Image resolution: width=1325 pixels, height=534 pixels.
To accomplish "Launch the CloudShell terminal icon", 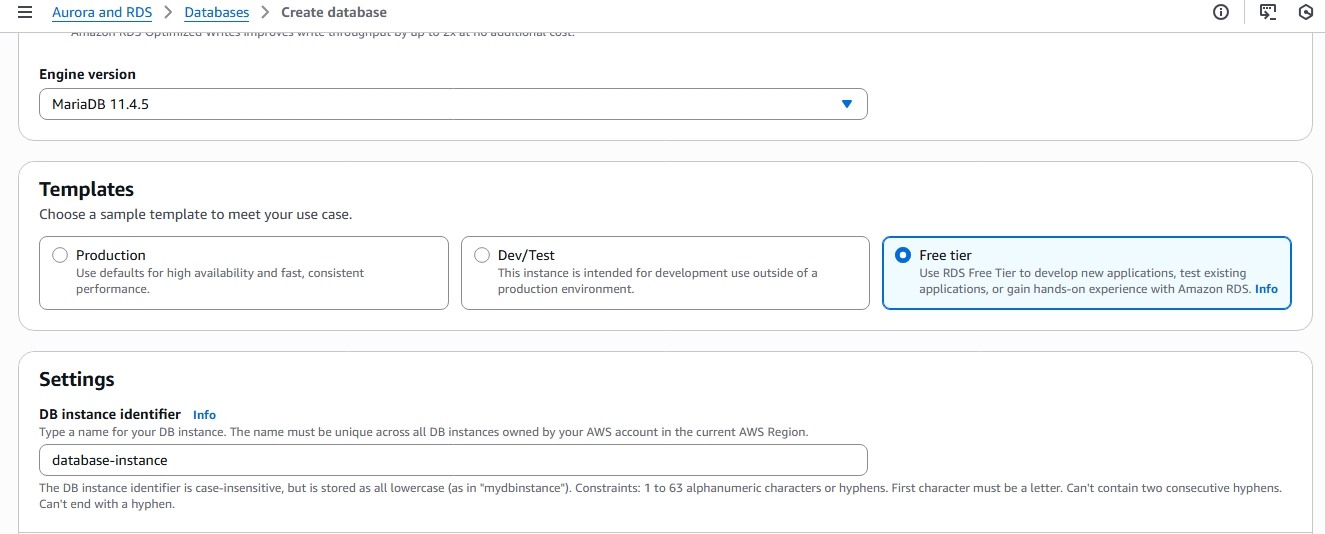I will [x=1268, y=12].
